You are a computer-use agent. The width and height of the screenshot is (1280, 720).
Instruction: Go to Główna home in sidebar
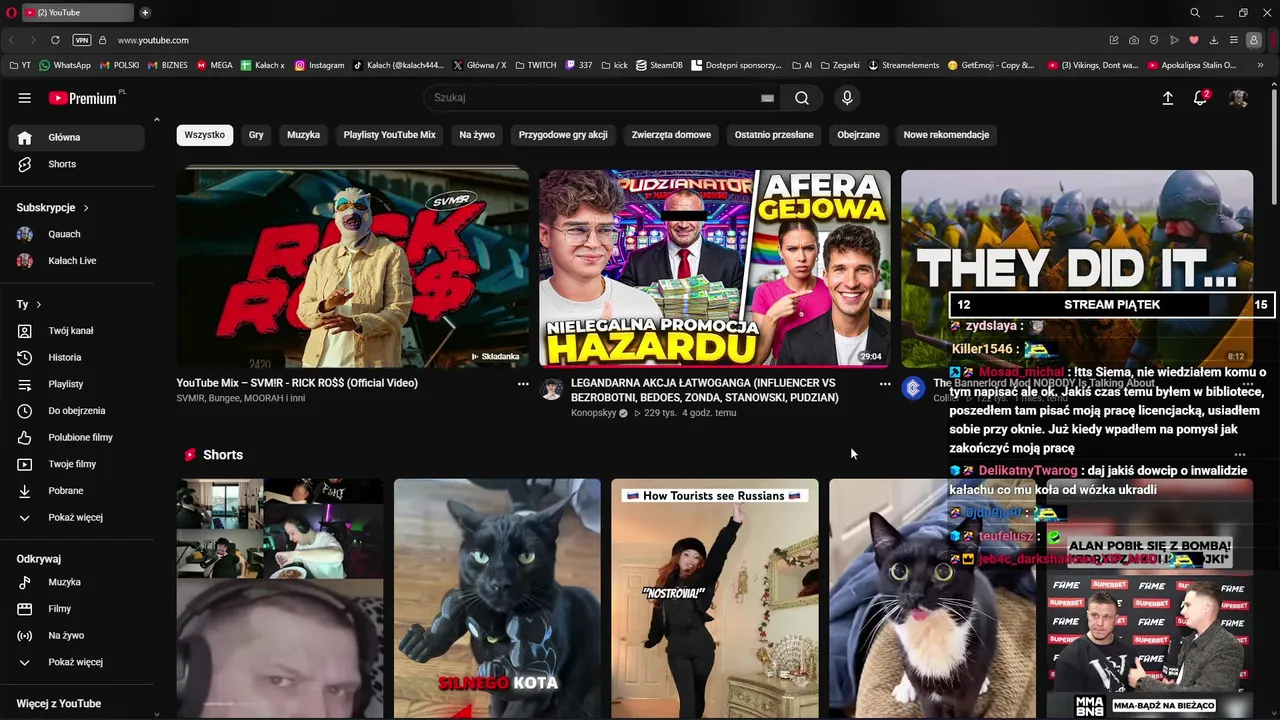point(76,137)
